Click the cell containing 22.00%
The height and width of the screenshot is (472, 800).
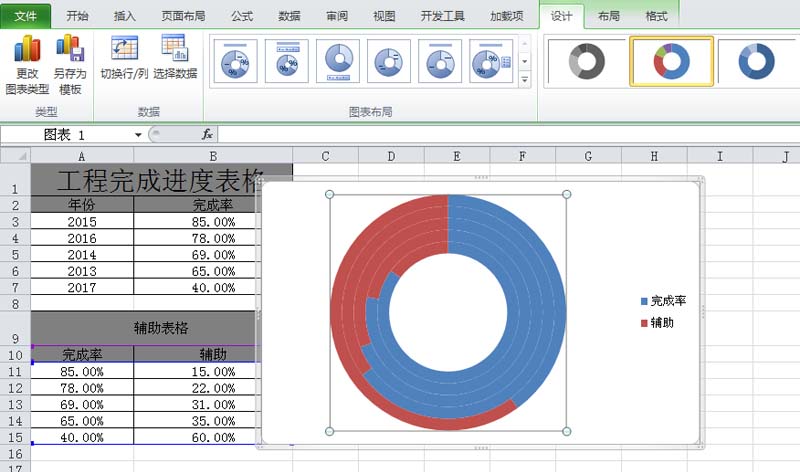tap(197, 388)
